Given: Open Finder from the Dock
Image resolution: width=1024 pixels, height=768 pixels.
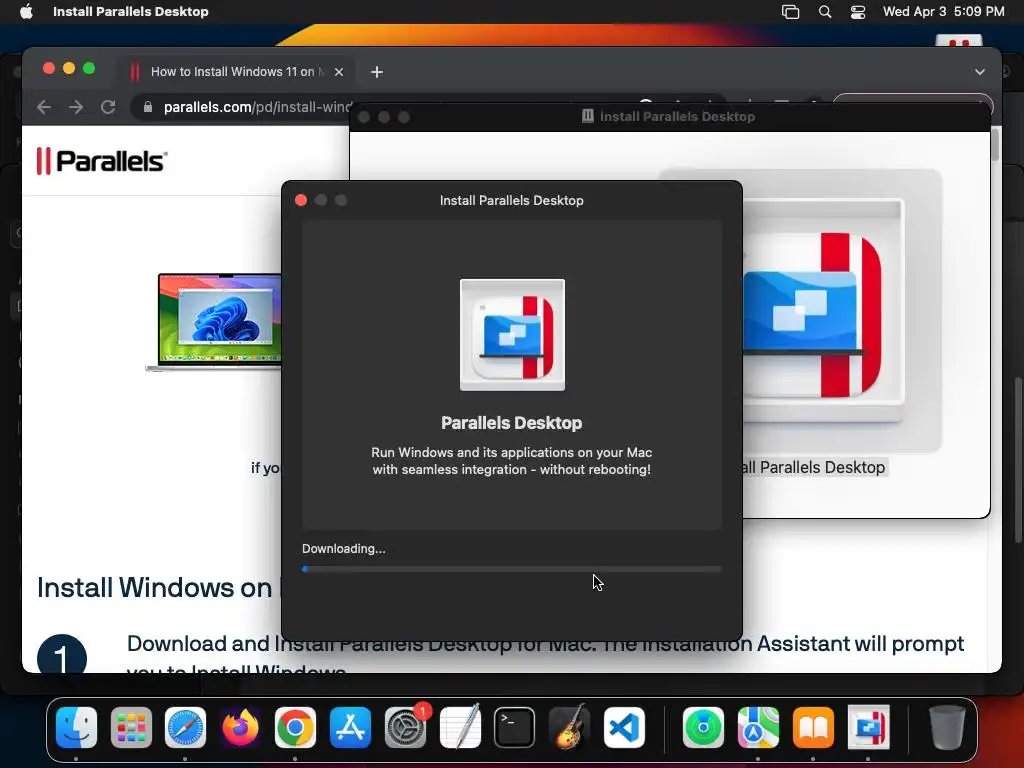Looking at the screenshot, I should [x=76, y=727].
